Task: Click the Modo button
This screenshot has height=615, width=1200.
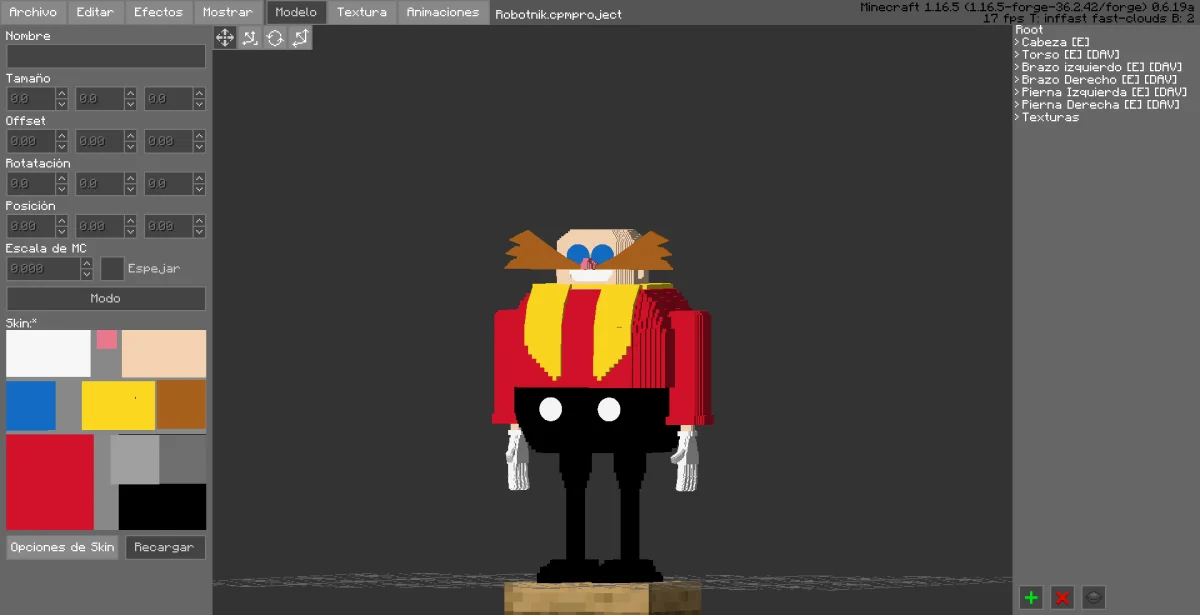Action: tap(106, 299)
